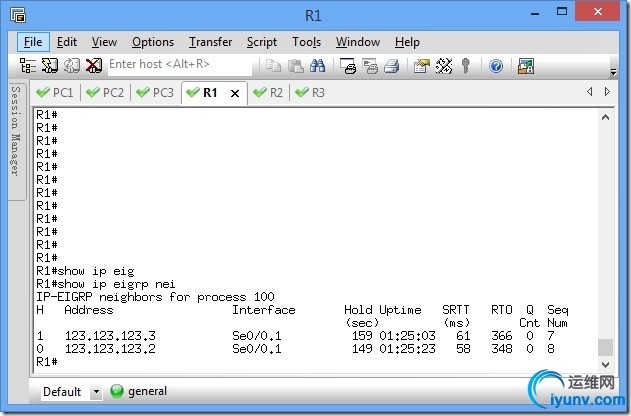This screenshot has width=631, height=416.
Task: Switch to the PC3 session tab
Action: click(155, 93)
